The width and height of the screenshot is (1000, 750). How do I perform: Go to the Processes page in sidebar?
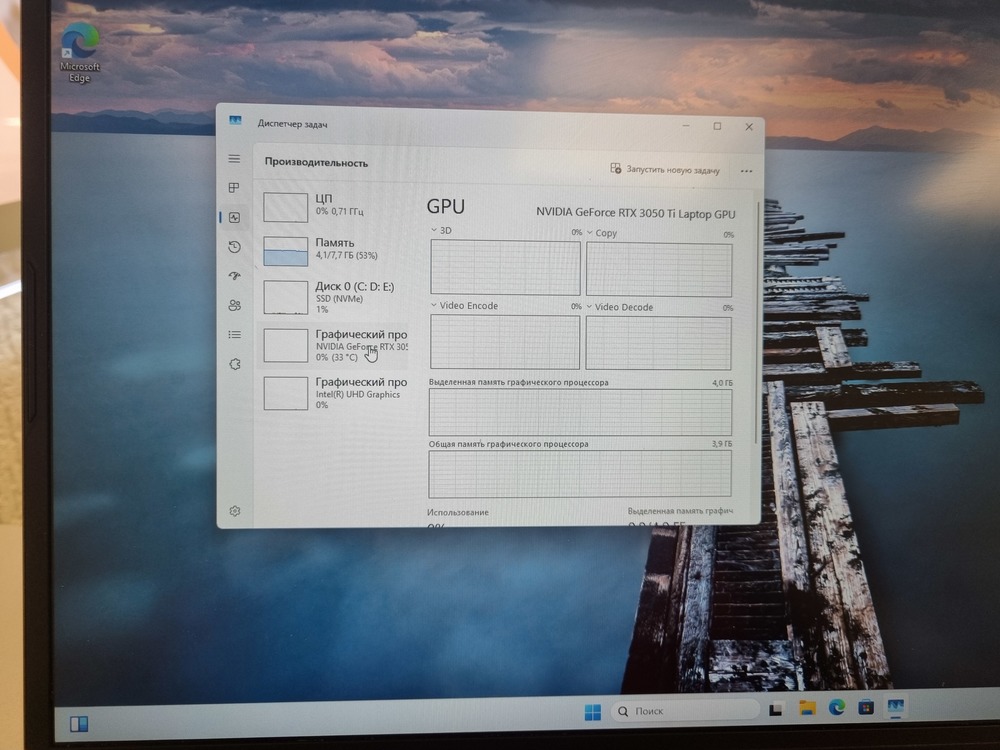pos(234,188)
